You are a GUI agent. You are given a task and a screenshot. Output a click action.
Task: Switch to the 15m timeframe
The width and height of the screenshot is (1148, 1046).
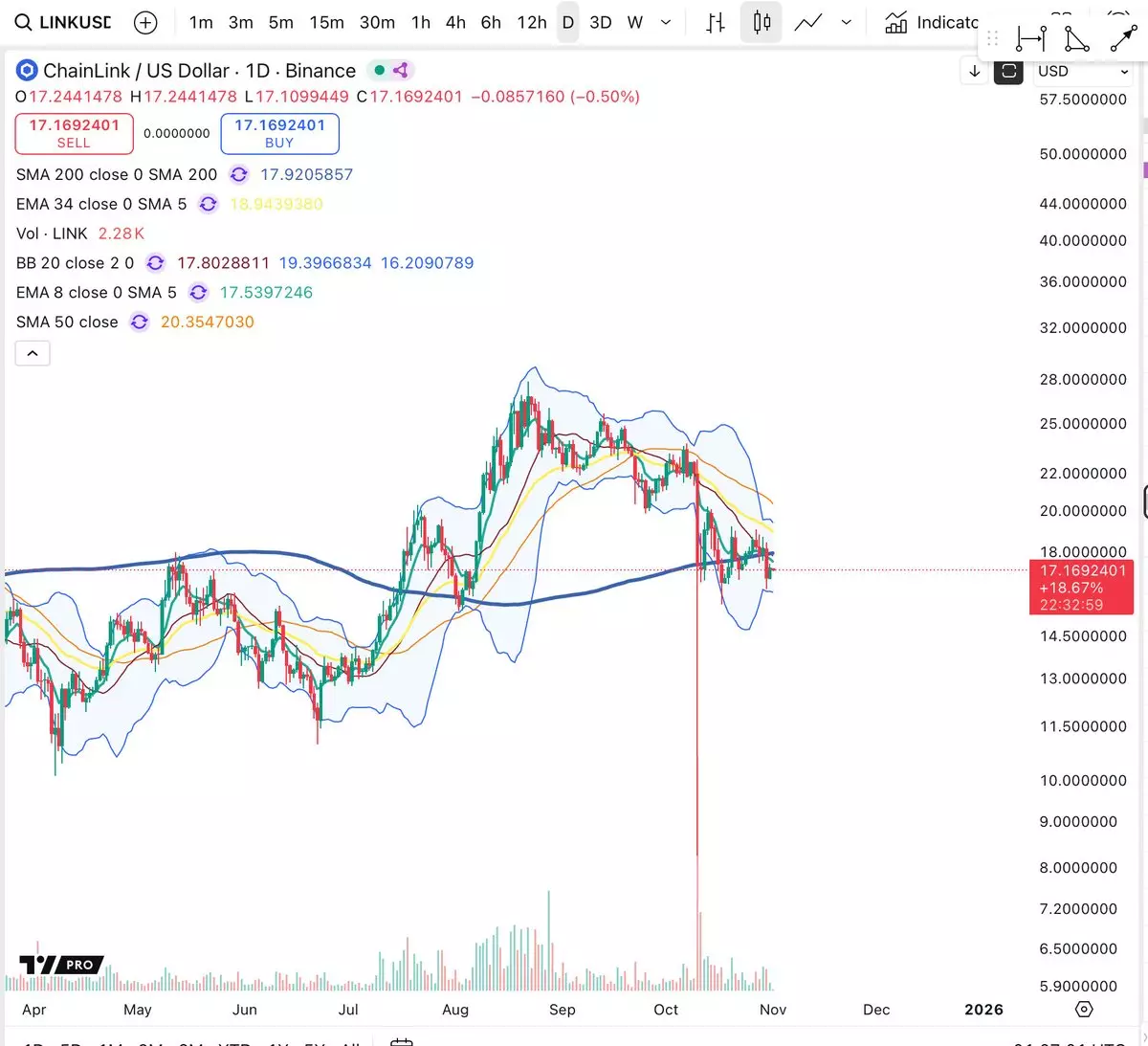(326, 23)
